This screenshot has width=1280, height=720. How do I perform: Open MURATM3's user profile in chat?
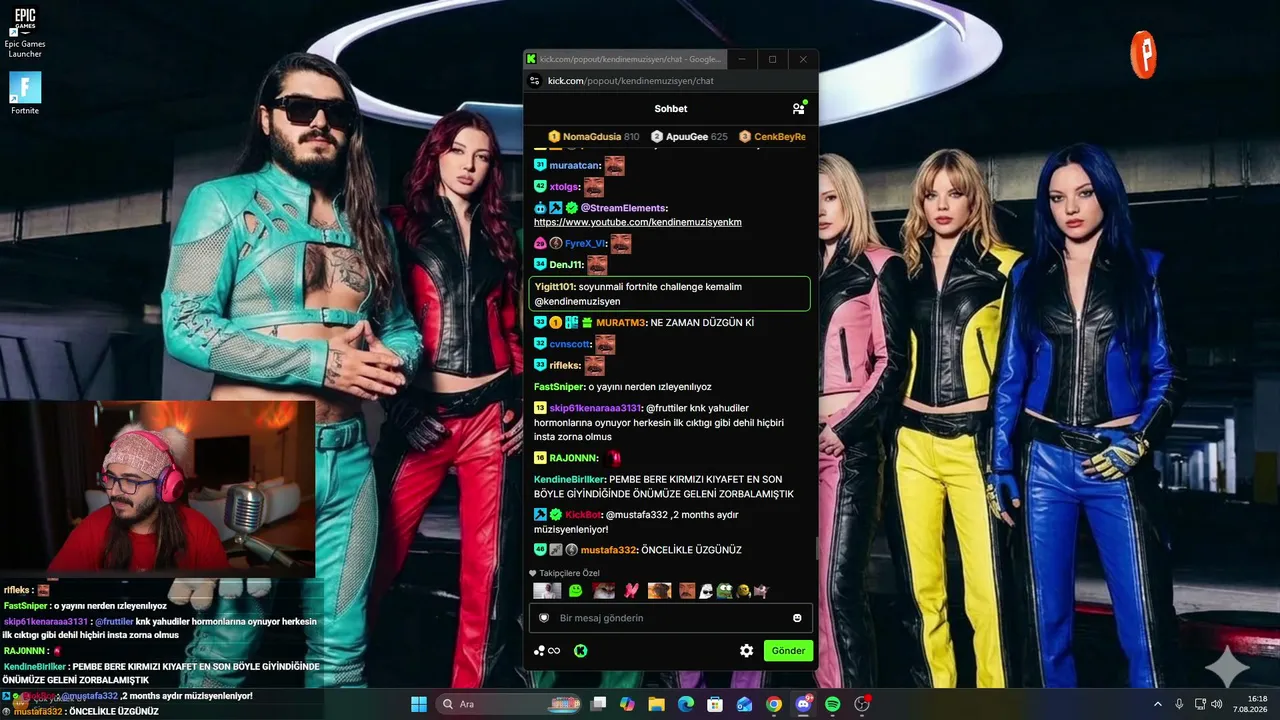(x=621, y=323)
